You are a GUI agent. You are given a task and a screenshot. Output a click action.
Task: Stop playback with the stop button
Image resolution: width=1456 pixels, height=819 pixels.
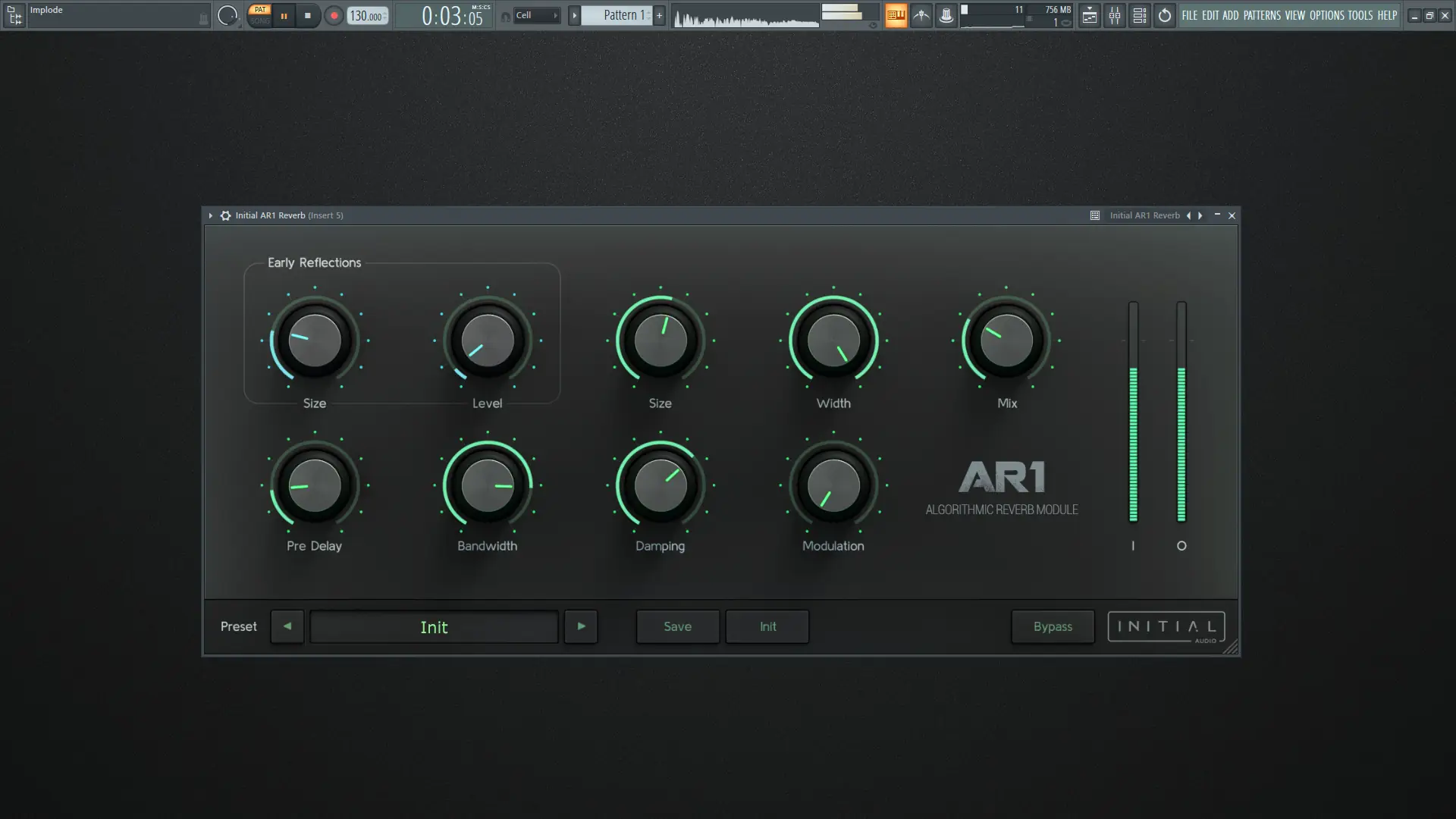click(307, 15)
